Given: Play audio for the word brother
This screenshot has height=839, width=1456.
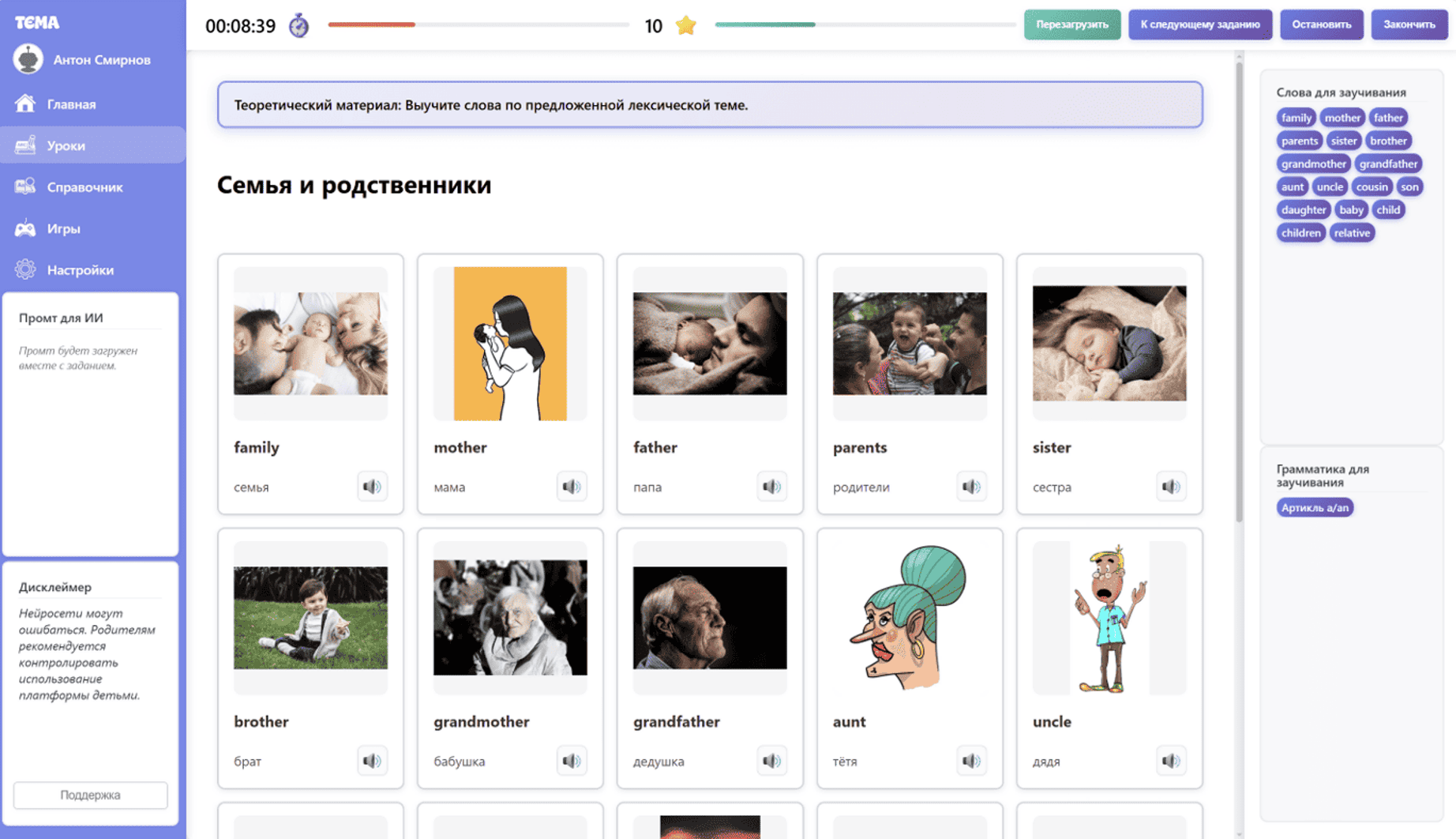Looking at the screenshot, I should (372, 761).
